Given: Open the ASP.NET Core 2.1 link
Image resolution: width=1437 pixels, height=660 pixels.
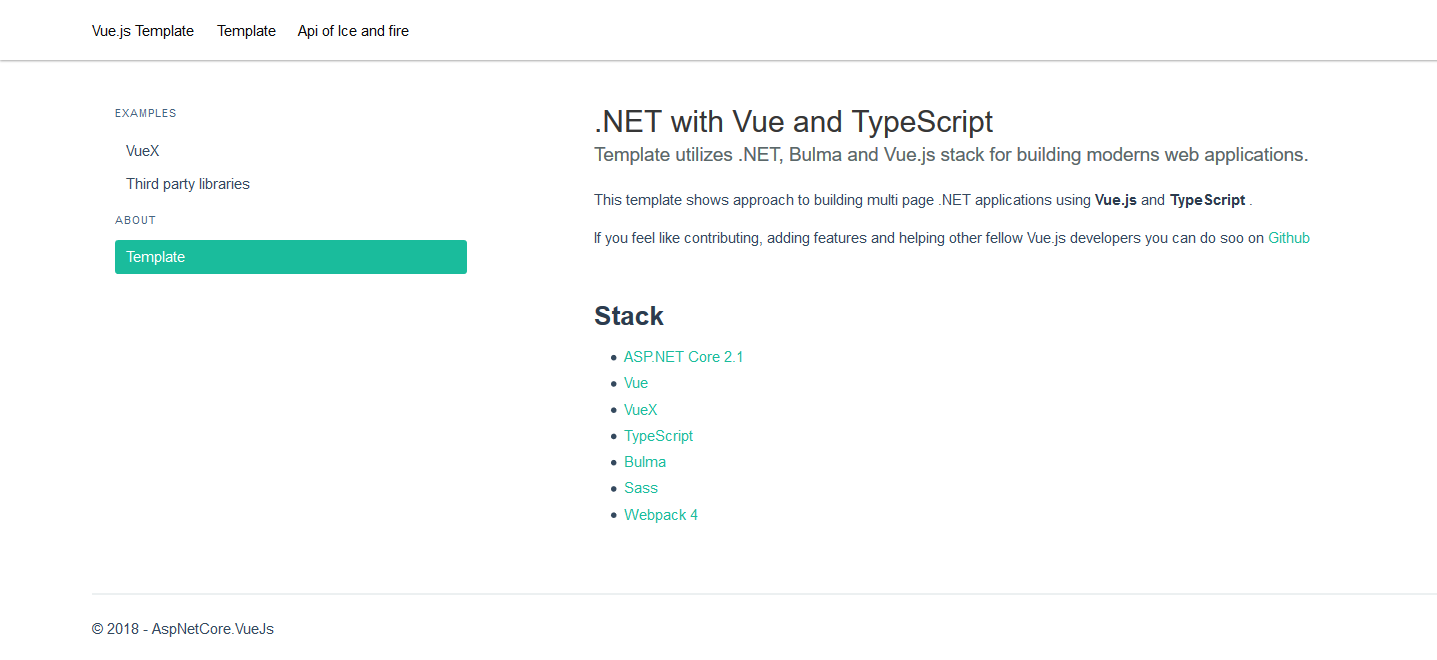Looking at the screenshot, I should coord(683,357).
